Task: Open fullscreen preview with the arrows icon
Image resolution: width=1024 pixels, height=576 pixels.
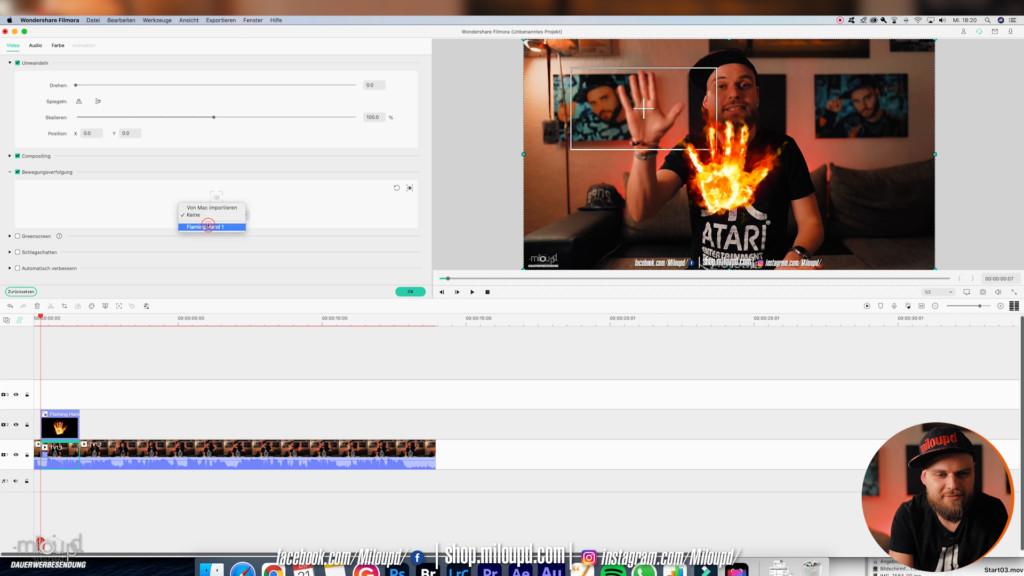Action: pyautogui.click(x=1014, y=292)
